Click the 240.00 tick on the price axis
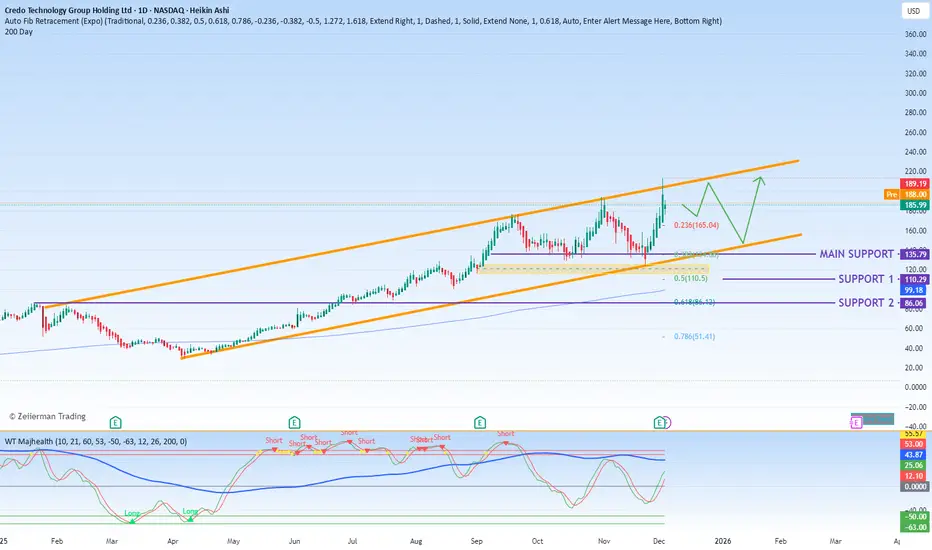This screenshot has height=550, width=932. (915, 152)
